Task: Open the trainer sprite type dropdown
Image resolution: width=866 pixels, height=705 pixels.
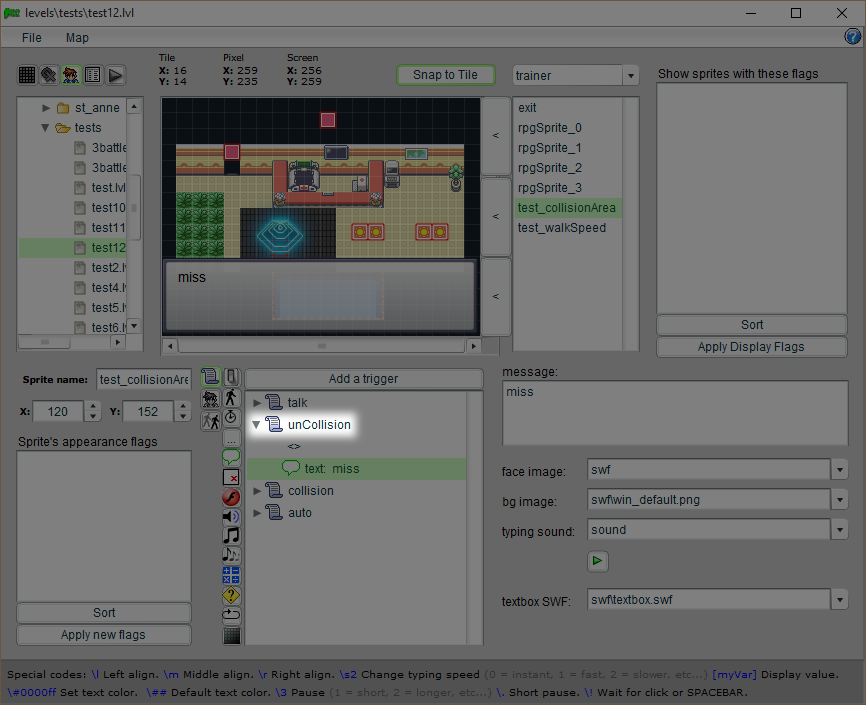Action: pyautogui.click(x=630, y=76)
